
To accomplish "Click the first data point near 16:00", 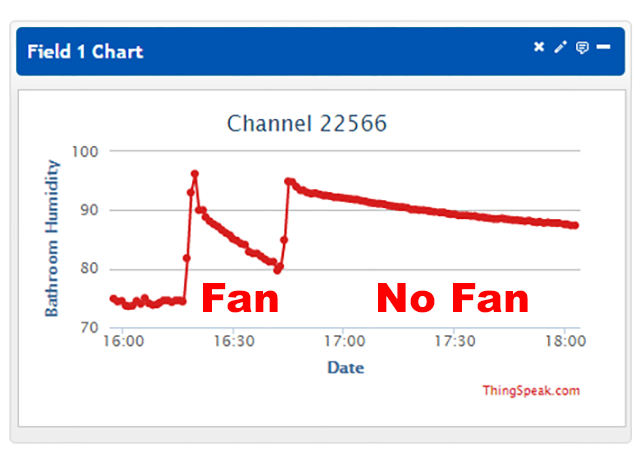I will (114, 299).
